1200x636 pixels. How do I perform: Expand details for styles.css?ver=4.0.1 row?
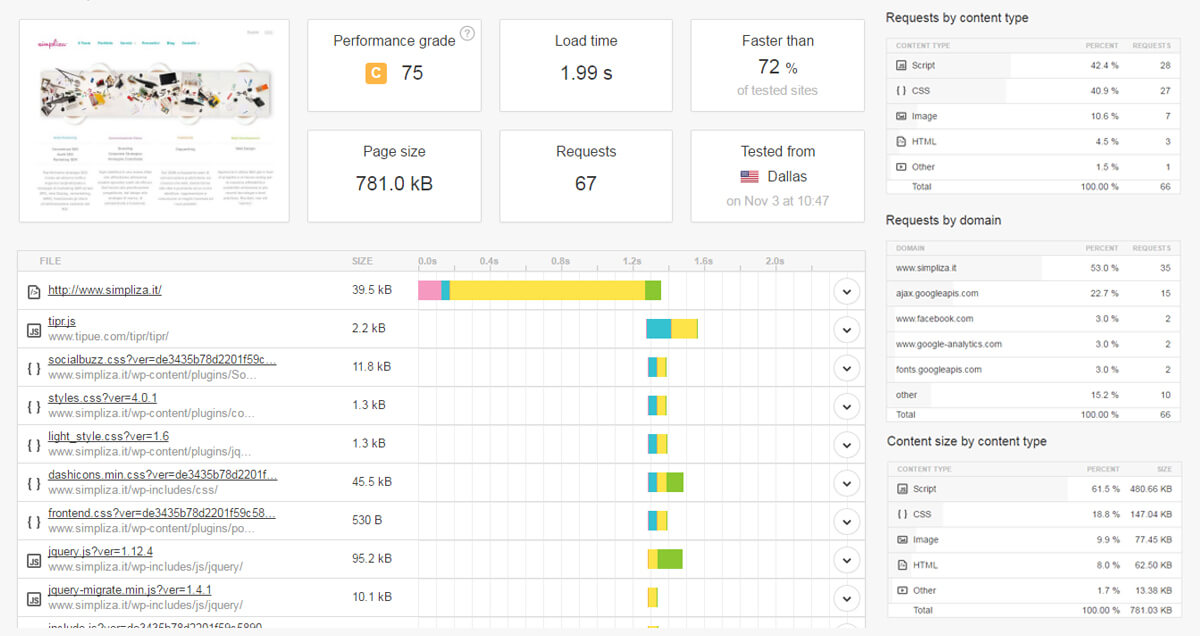click(846, 406)
